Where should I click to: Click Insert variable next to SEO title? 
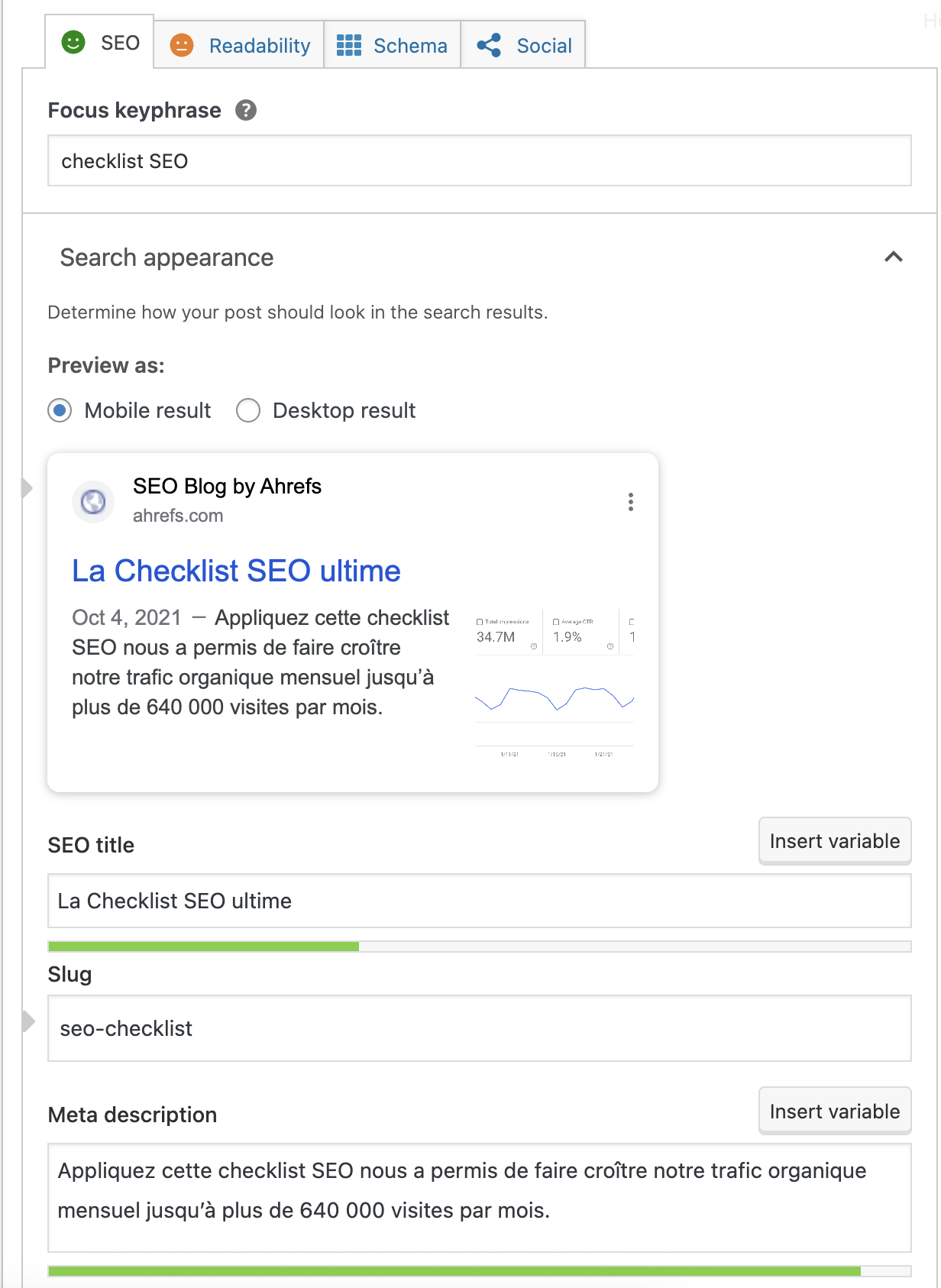(x=835, y=840)
